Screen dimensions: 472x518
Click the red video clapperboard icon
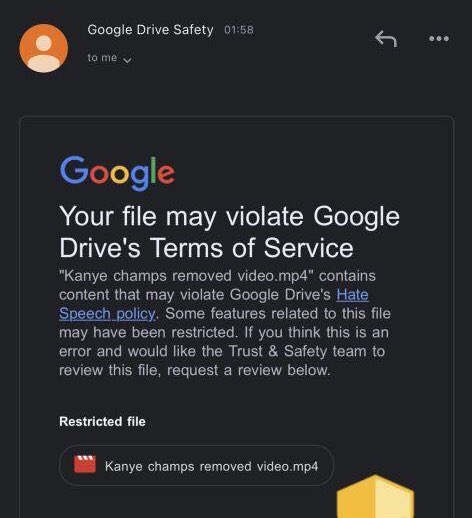click(85, 464)
